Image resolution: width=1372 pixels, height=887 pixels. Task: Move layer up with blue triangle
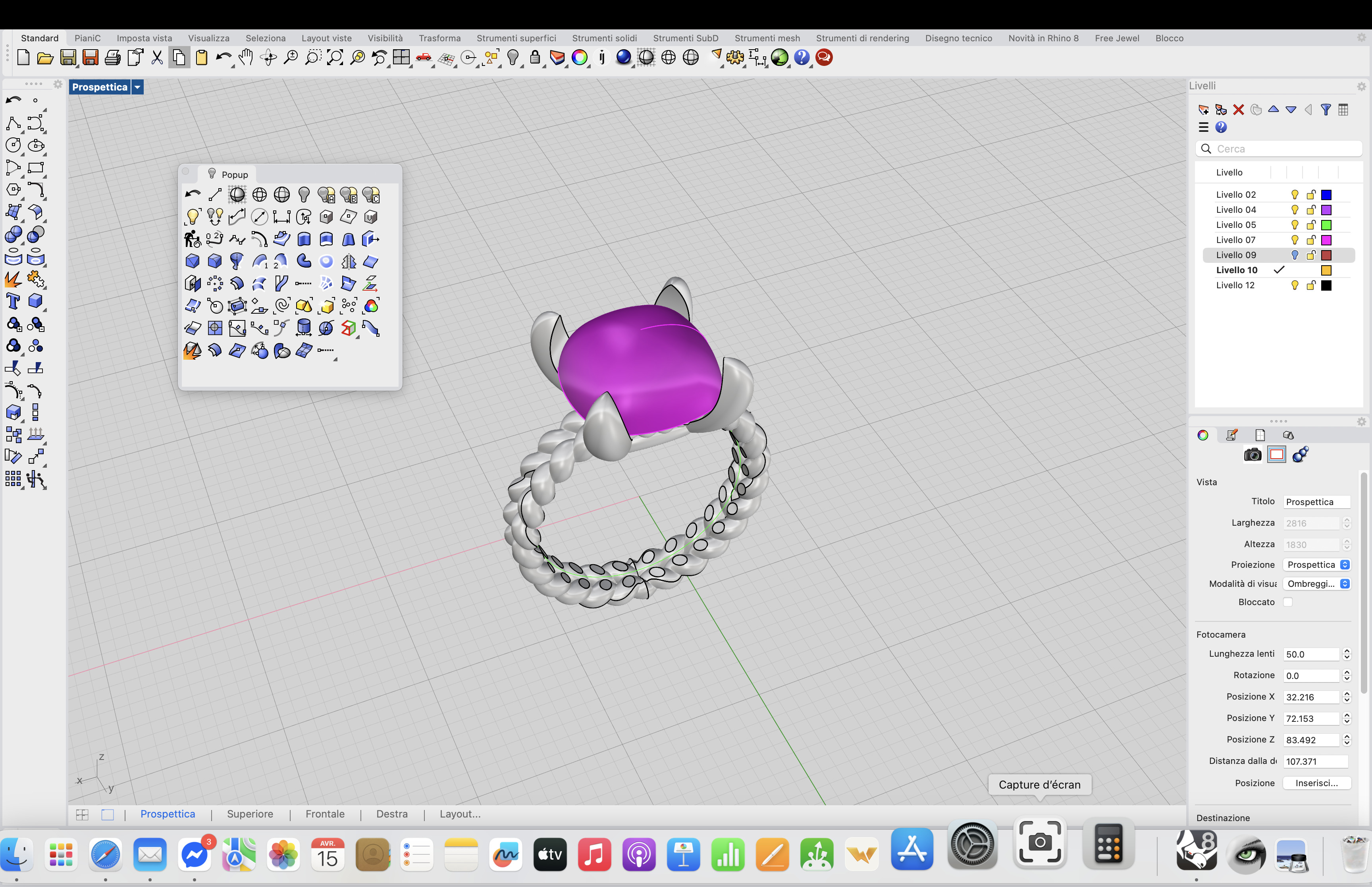click(1274, 110)
